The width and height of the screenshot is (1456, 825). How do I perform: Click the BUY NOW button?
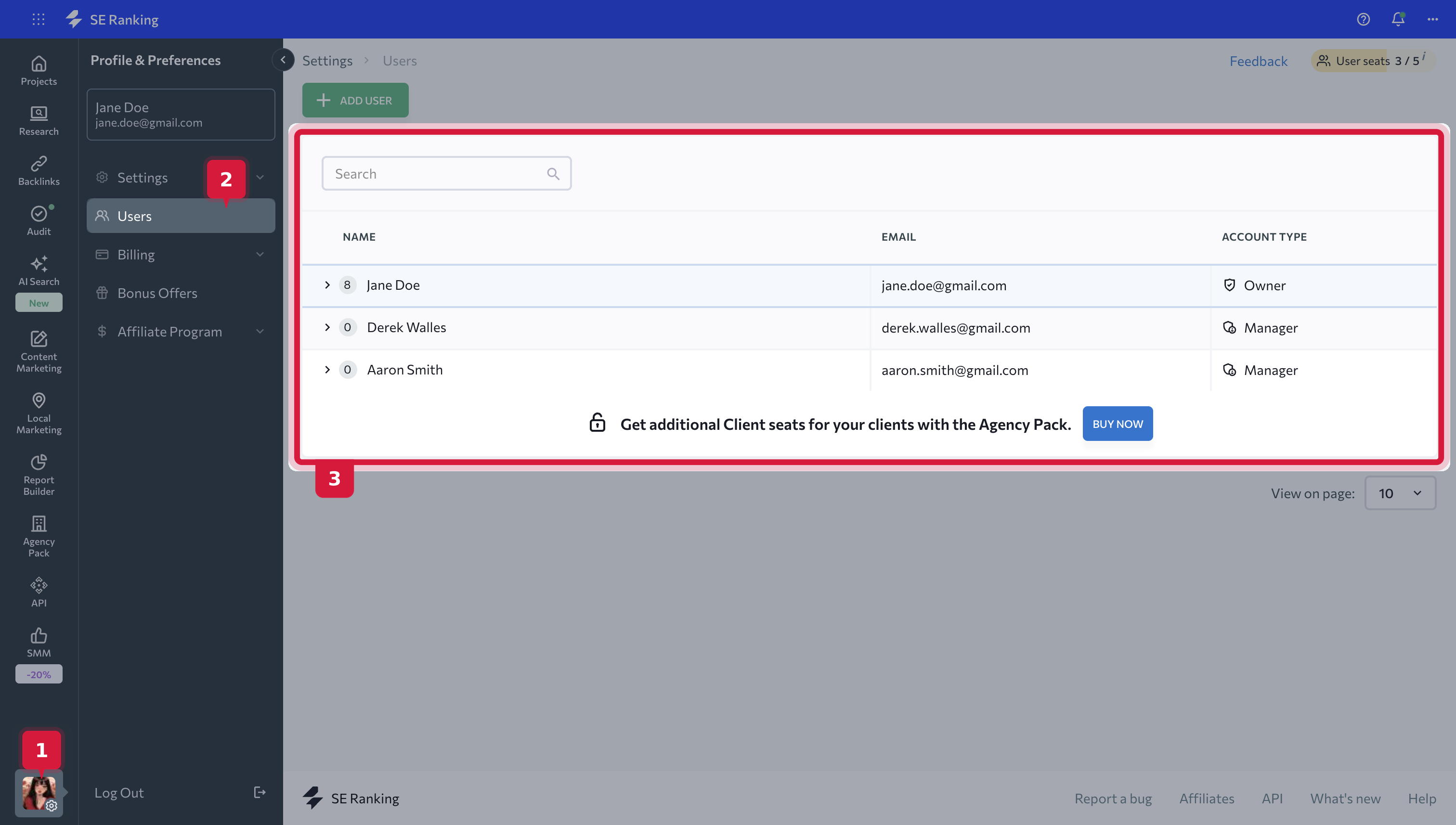tap(1118, 424)
